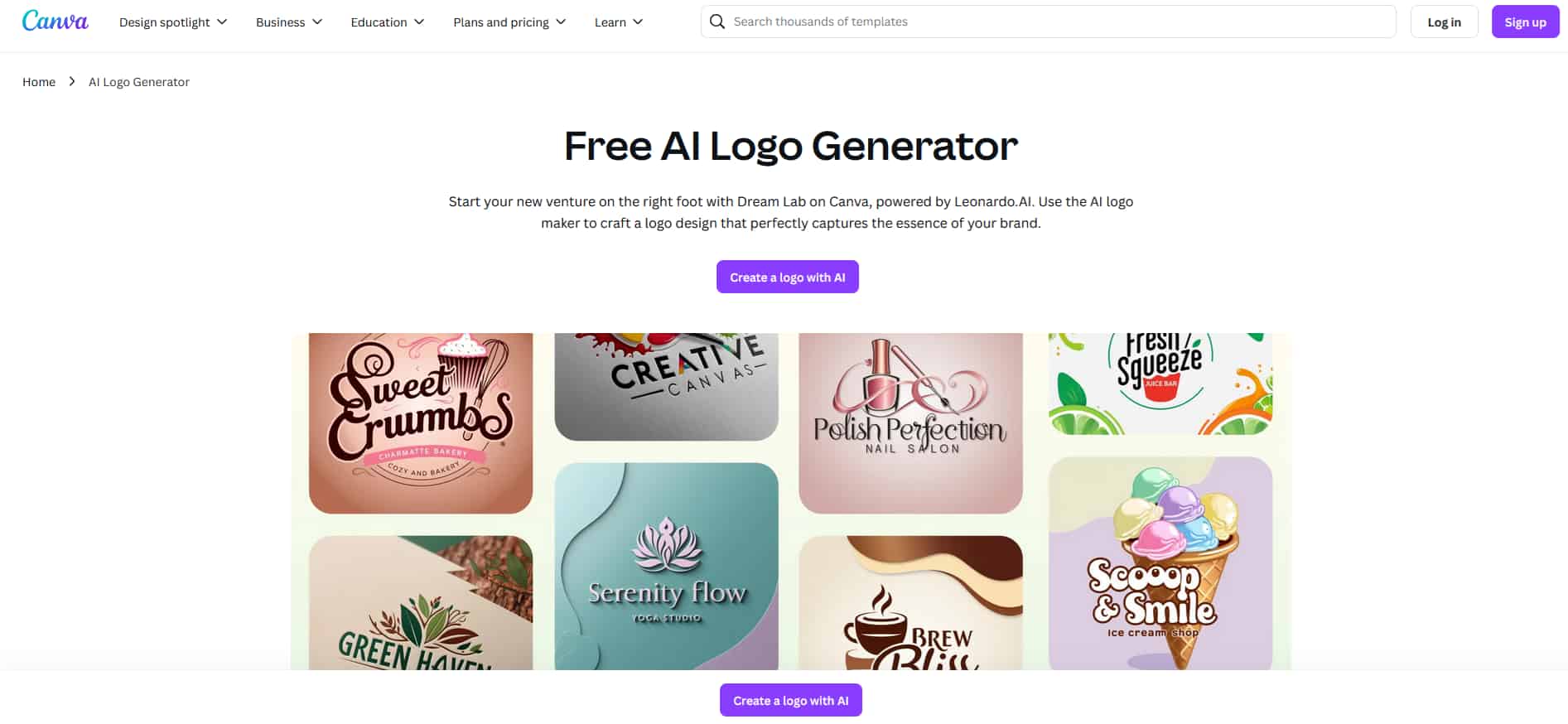This screenshot has height=724, width=1568.
Task: Click the sticky bottom Create a logo with AI button
Action: tap(790, 700)
